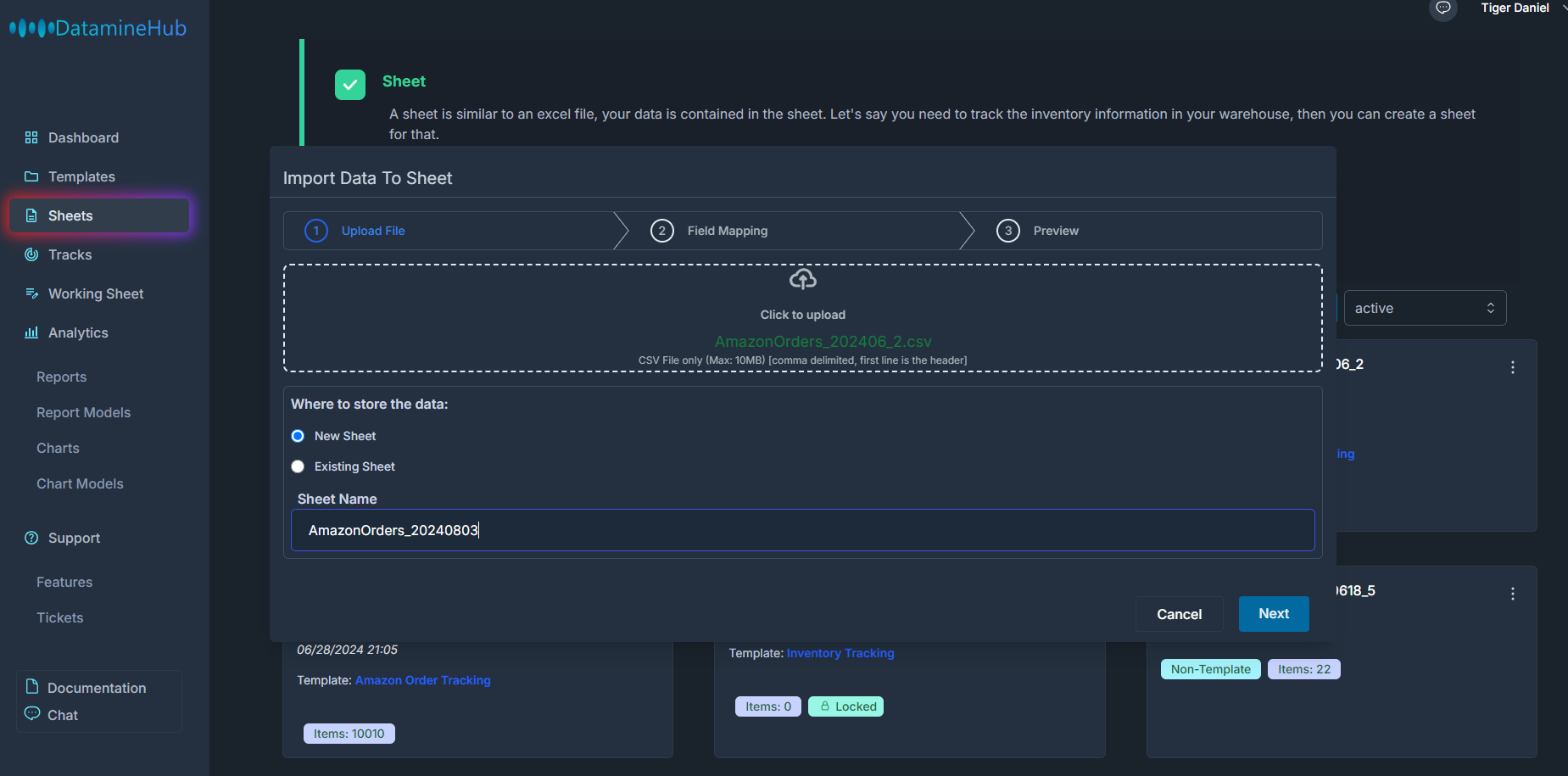Click the Sheet heading text

[404, 81]
